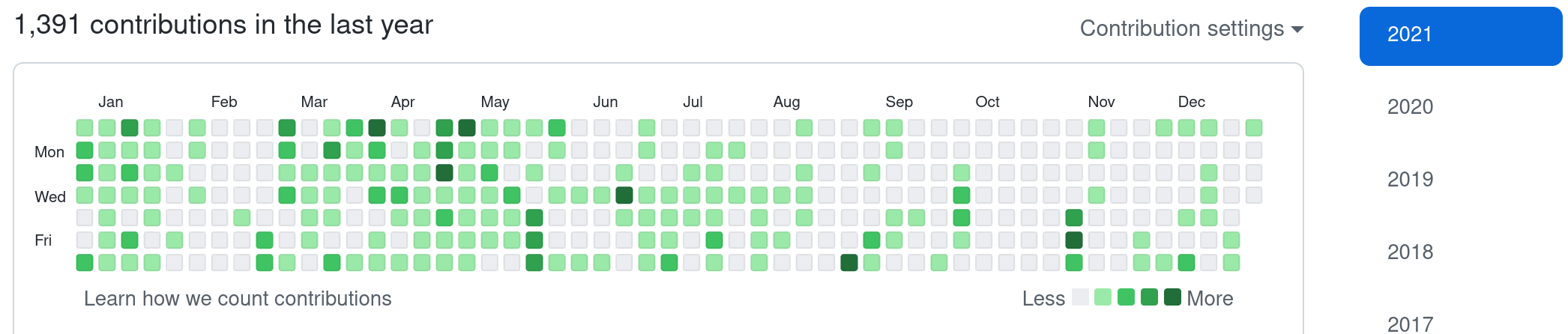Switch to the 2020 contributions year
This screenshot has width=1568, height=334.
click(x=1410, y=107)
